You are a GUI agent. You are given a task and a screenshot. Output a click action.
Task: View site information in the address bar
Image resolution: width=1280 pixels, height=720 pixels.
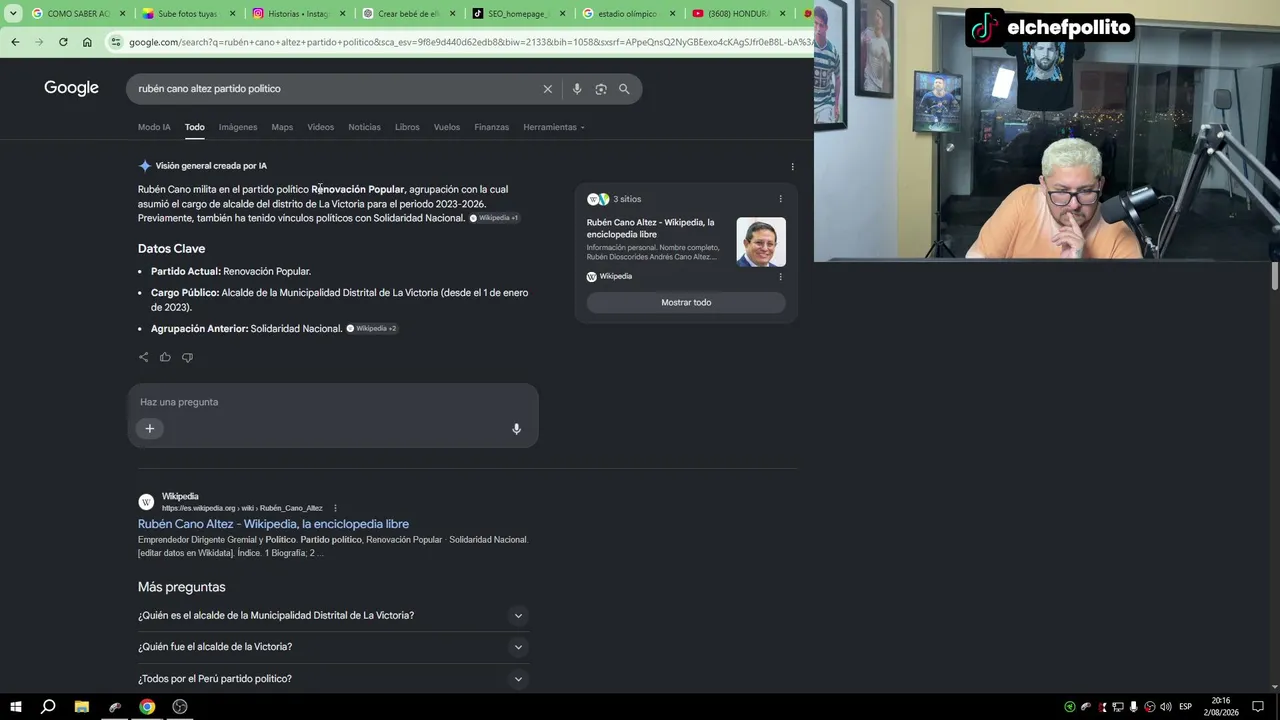pyautogui.click(x=116, y=42)
